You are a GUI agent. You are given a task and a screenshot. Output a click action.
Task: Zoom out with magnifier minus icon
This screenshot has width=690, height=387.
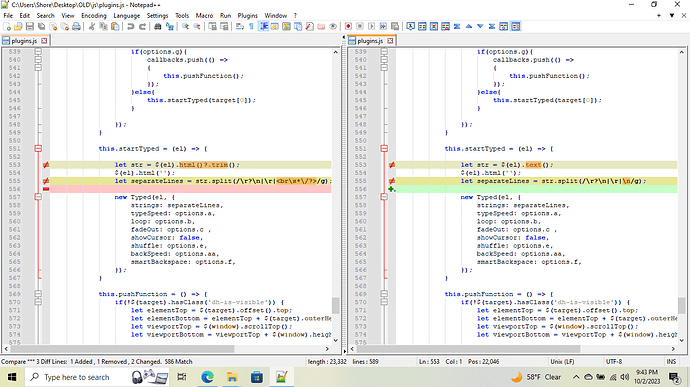(x=197, y=26)
